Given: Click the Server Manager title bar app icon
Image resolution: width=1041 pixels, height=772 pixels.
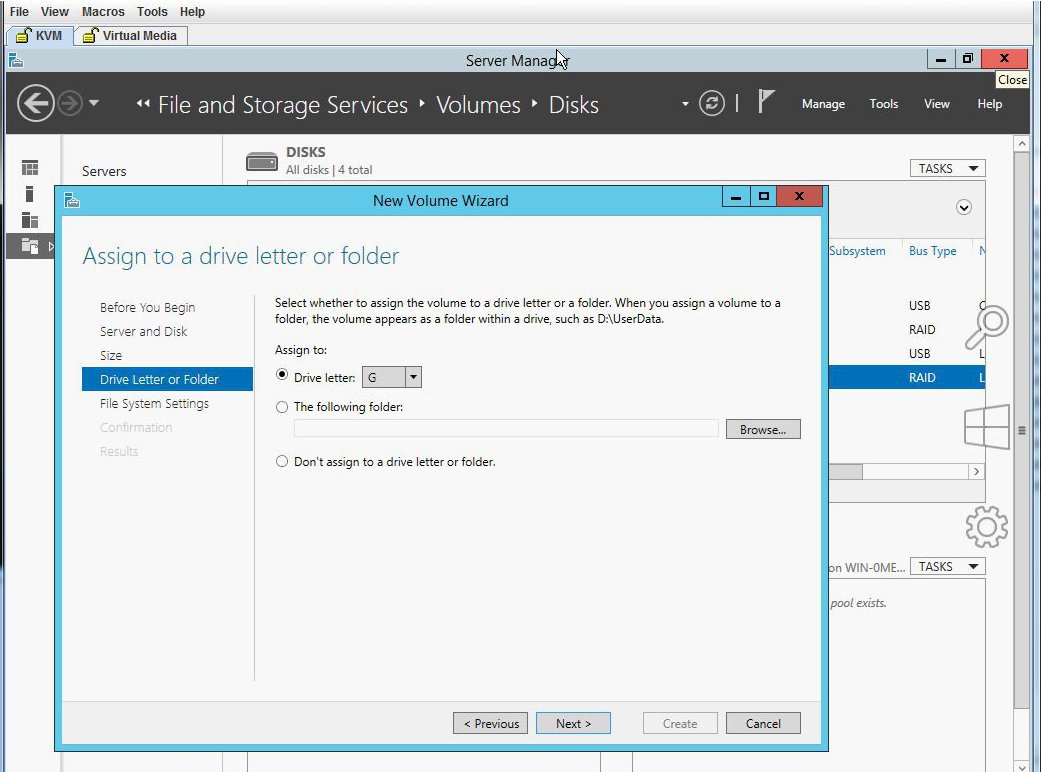Looking at the screenshot, I should [x=16, y=60].
